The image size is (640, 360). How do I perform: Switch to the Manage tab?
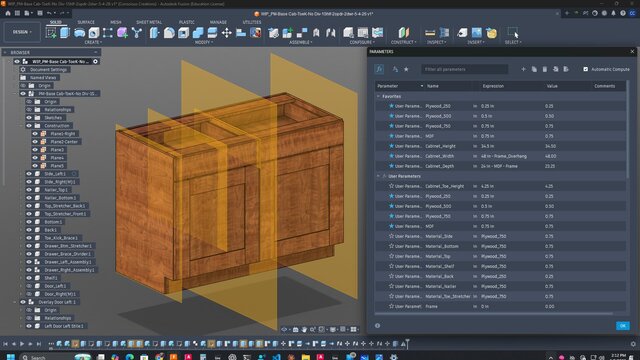[218, 22]
